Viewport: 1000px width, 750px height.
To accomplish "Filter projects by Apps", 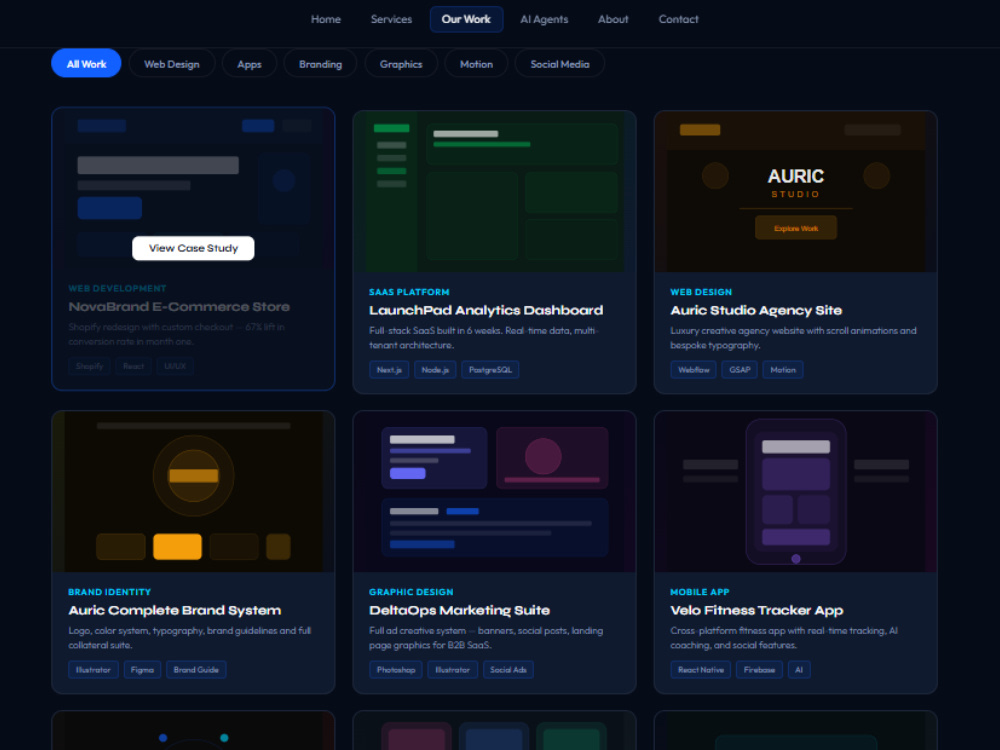I will [249, 64].
